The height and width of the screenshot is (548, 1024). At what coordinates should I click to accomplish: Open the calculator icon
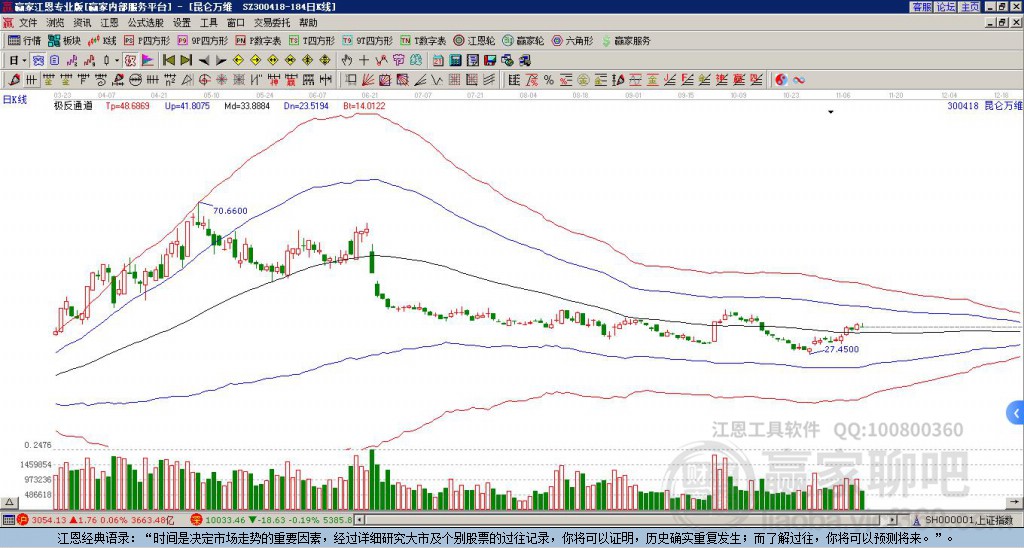[455, 60]
